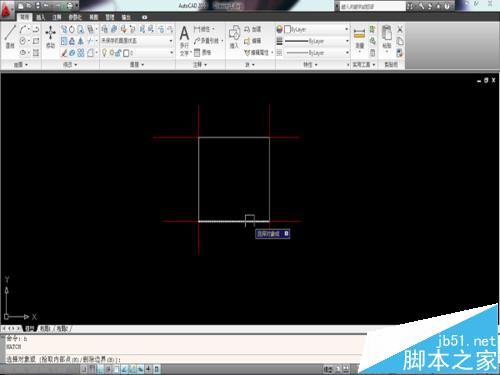
Task: Click the info center search input field
Action: click(373, 6)
